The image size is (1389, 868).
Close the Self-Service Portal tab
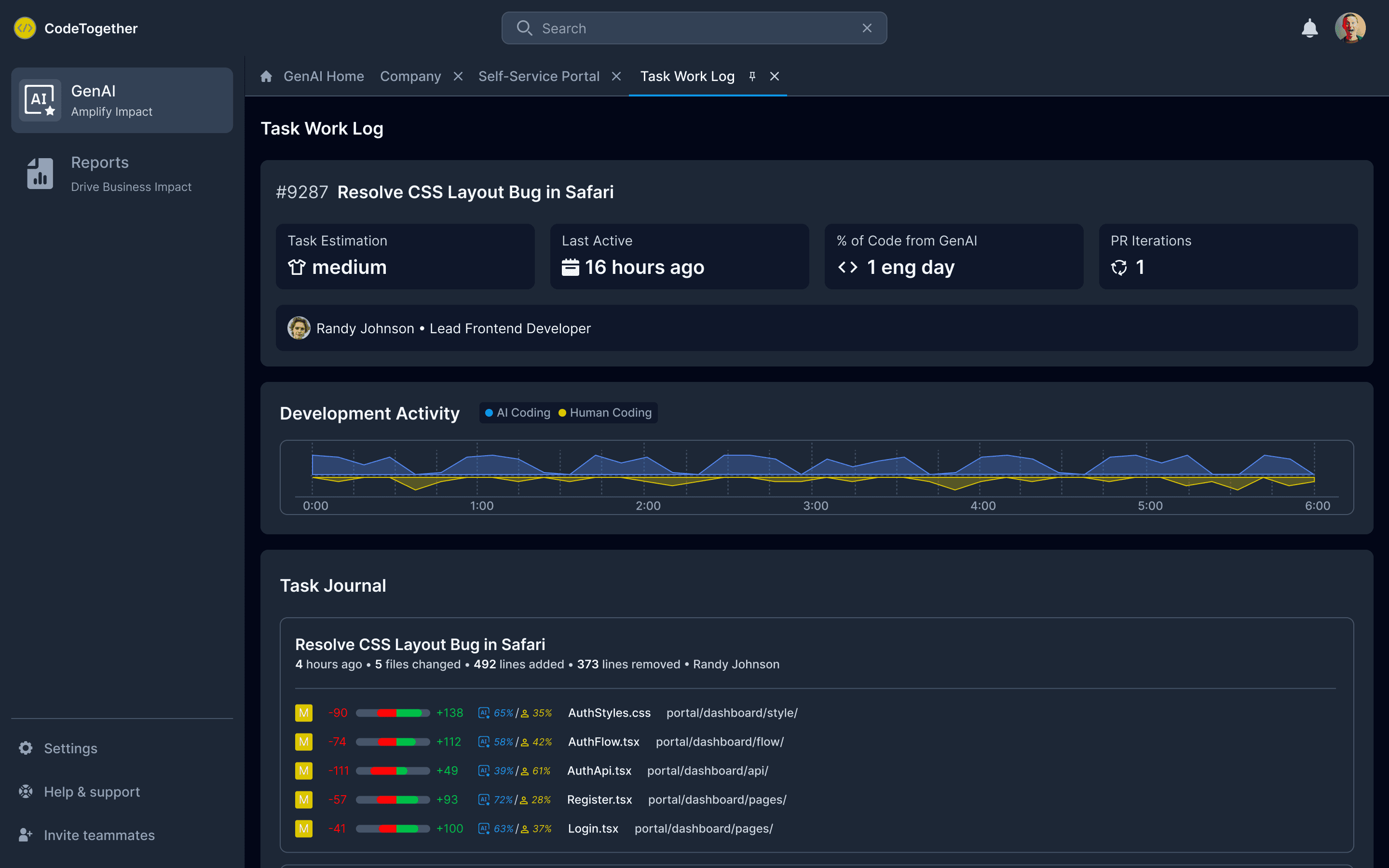point(616,76)
